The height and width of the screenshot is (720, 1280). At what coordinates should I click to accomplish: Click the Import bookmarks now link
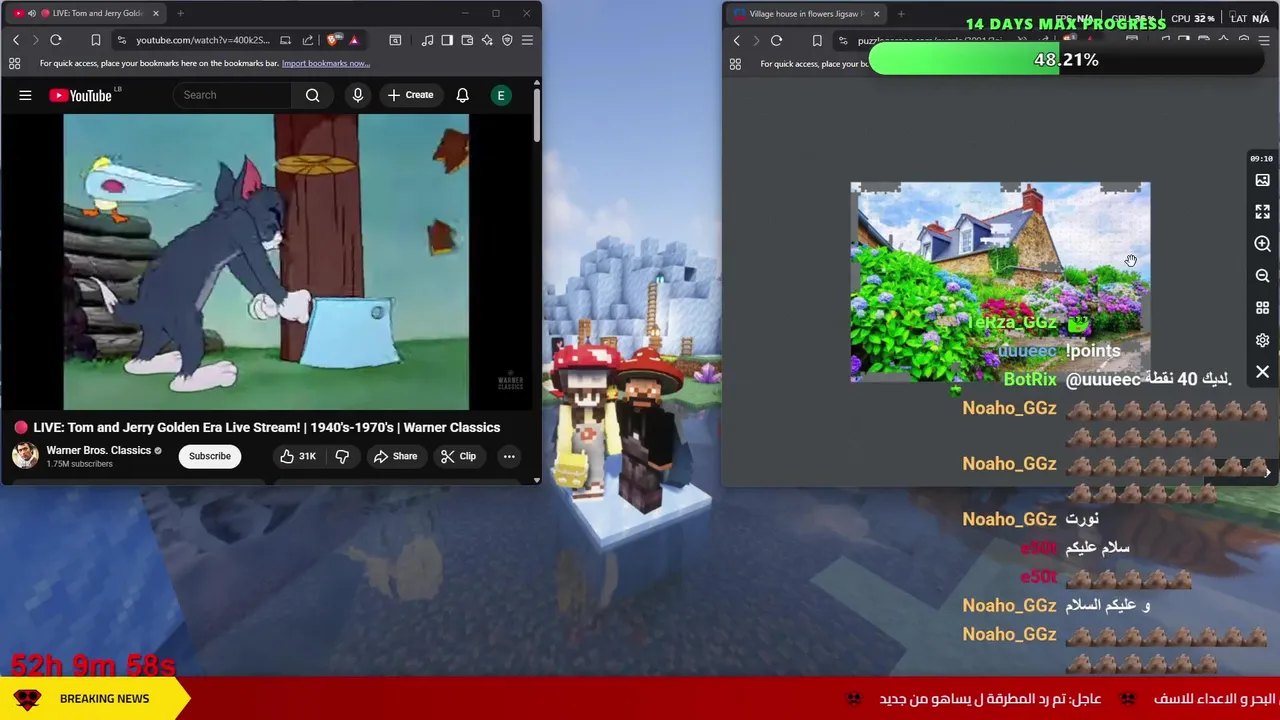tap(325, 63)
